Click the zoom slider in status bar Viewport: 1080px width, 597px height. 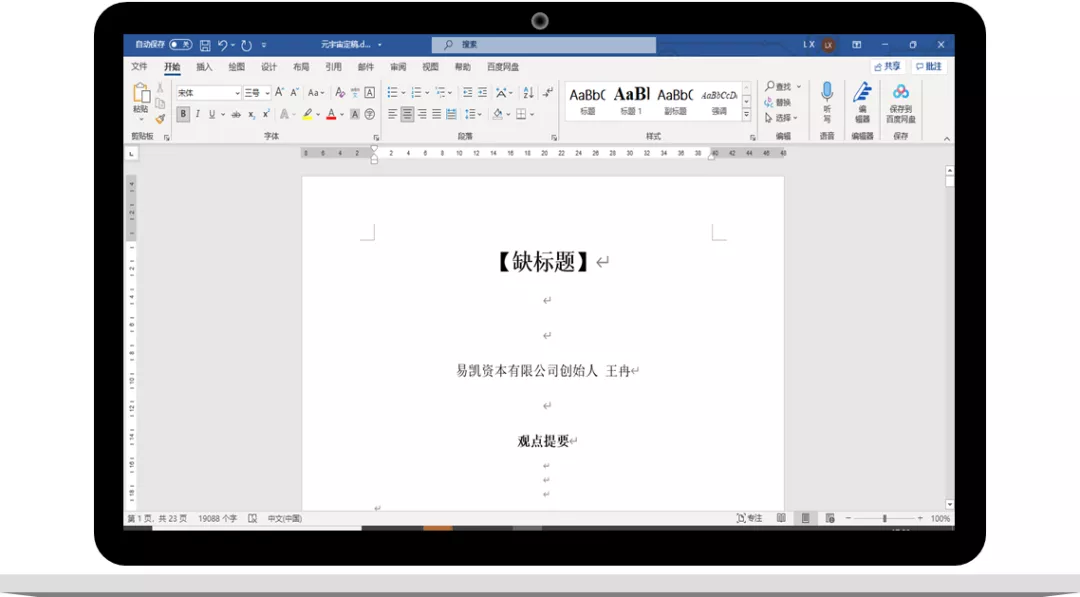tap(884, 518)
